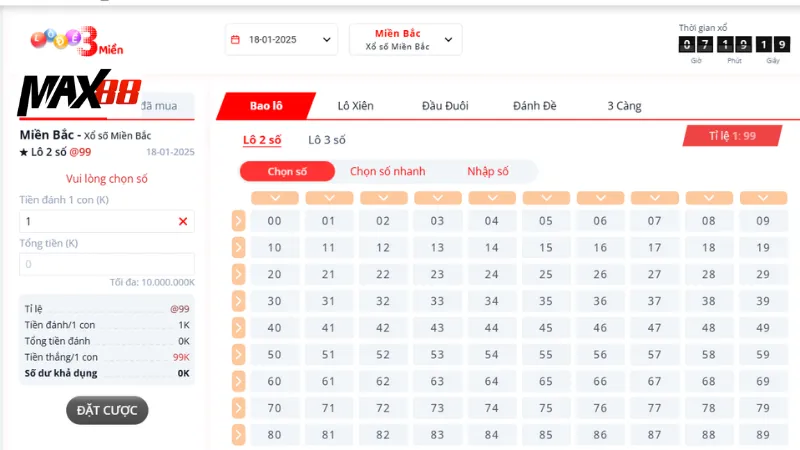Open the đã mua tab
The image size is (800, 450).
tap(159, 106)
